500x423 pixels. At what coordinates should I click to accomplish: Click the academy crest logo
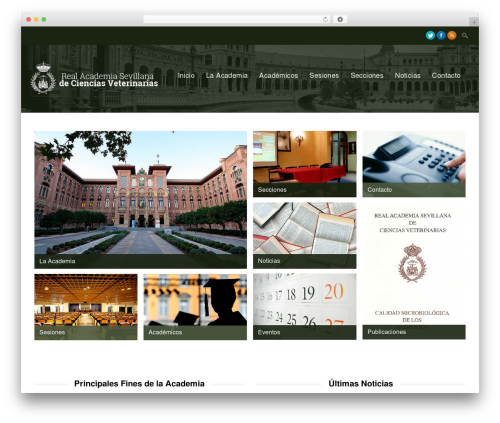click(x=43, y=78)
